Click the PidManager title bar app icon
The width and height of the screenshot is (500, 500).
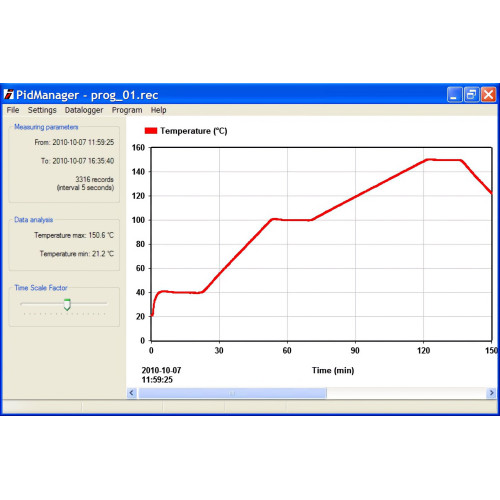(x=9, y=95)
